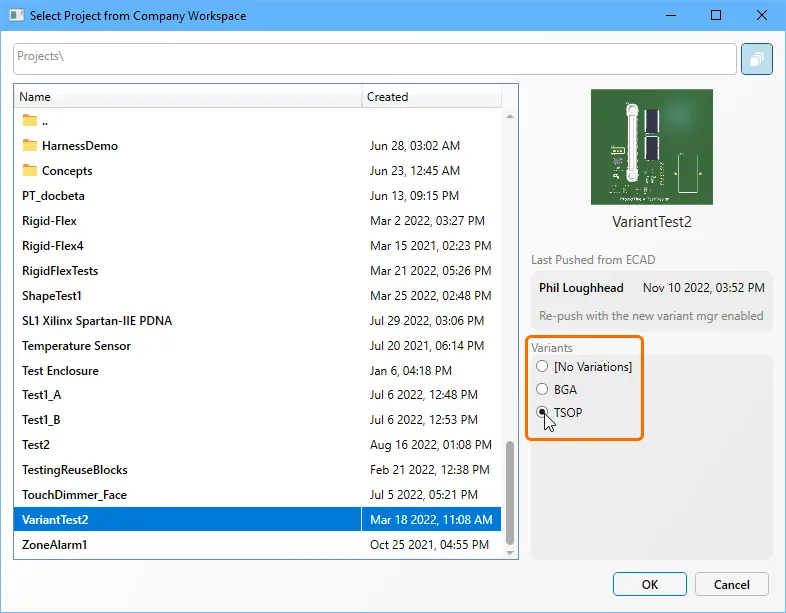Select the RigidFlexTests project
The width and height of the screenshot is (786, 613).
(x=257, y=271)
